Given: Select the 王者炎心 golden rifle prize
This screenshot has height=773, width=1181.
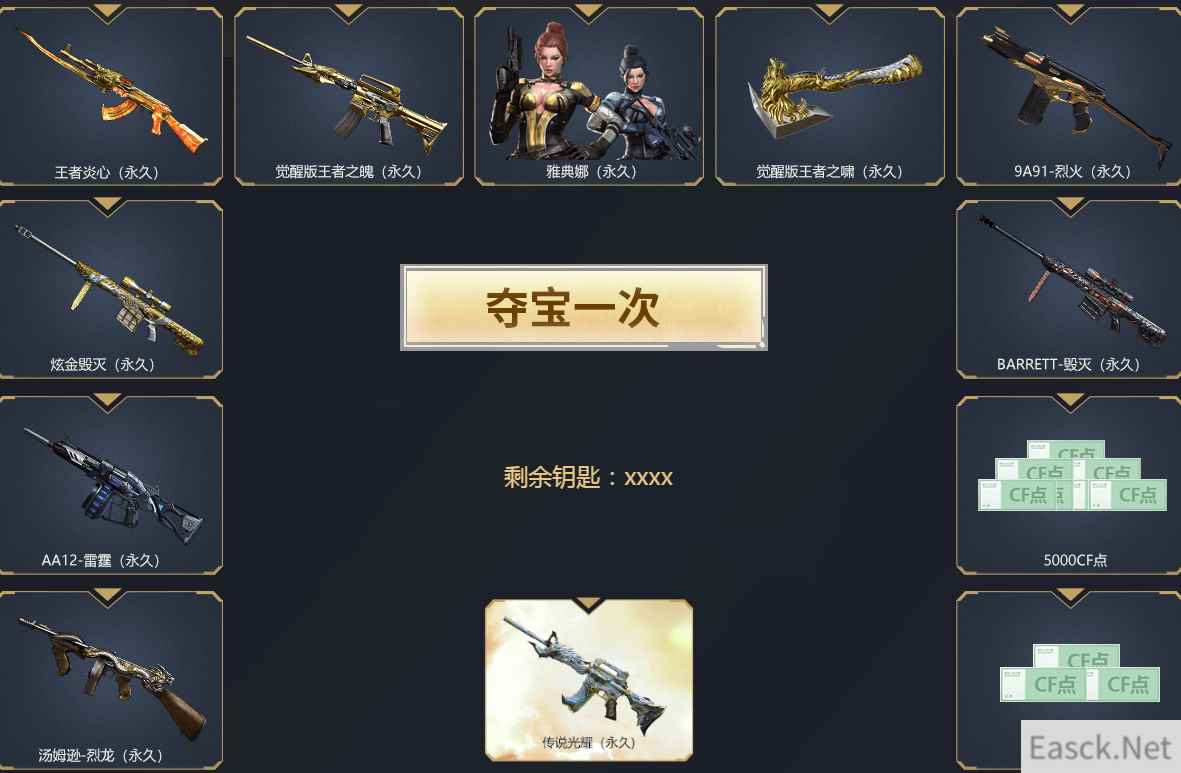Looking at the screenshot, I should [110, 95].
